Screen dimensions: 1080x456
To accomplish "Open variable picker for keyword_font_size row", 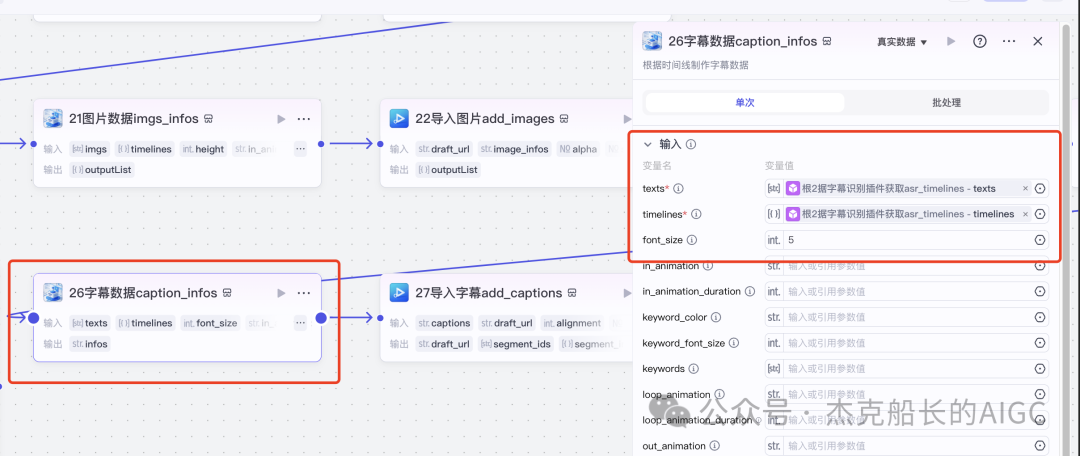I will (1040, 343).
